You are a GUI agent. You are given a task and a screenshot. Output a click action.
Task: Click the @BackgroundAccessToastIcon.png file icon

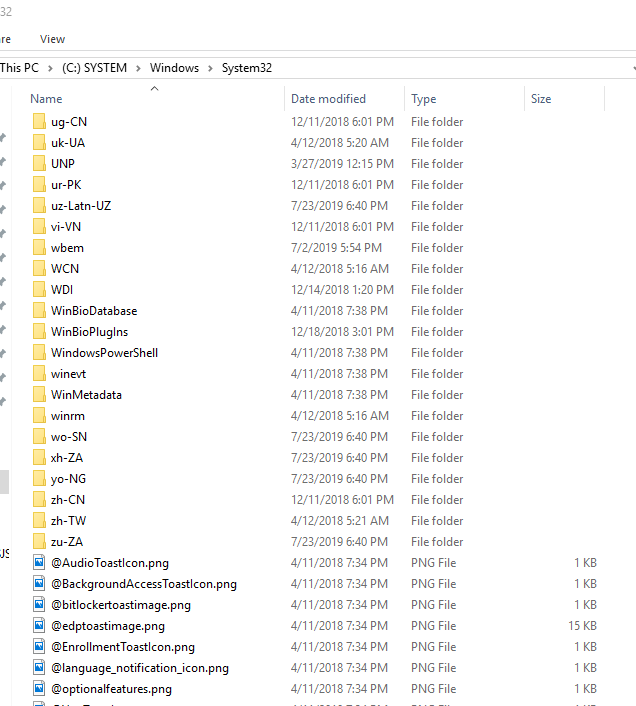pyautogui.click(x=39, y=584)
